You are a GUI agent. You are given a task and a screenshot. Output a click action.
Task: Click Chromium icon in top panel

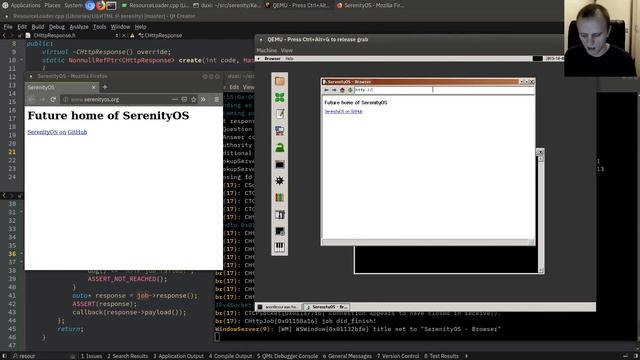[x=90, y=5]
